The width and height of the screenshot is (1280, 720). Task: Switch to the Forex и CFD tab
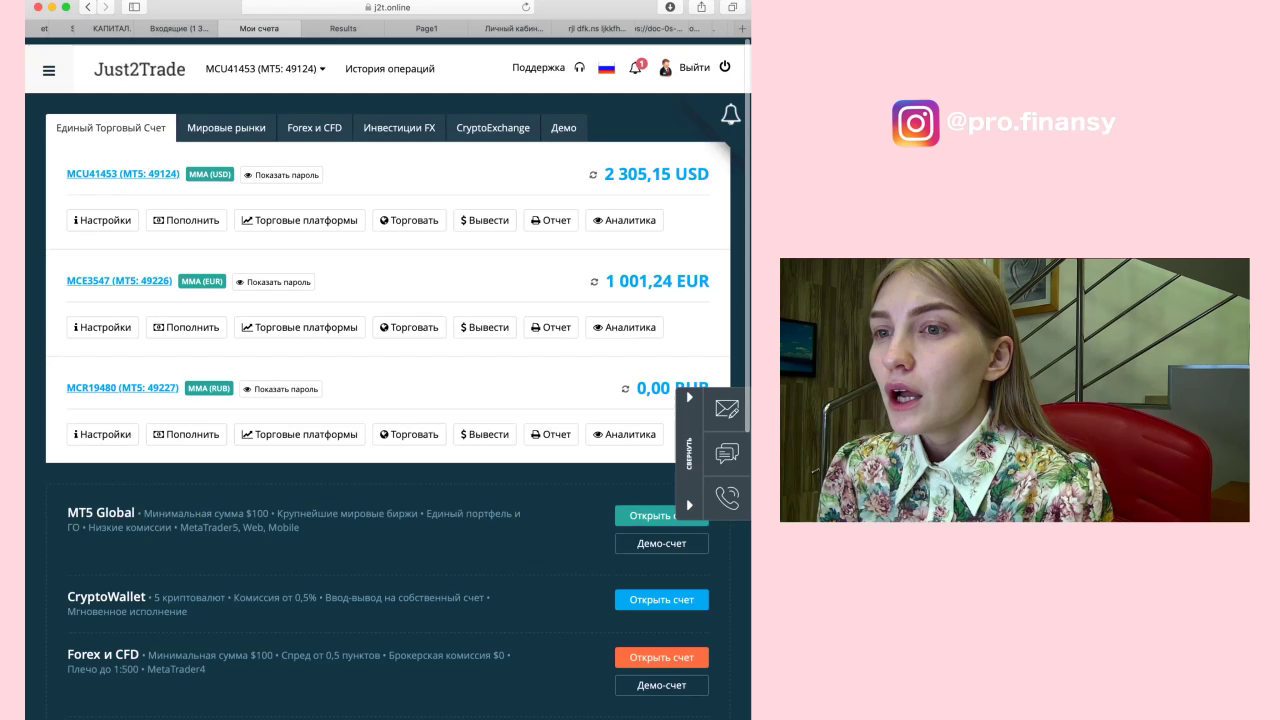coord(314,128)
